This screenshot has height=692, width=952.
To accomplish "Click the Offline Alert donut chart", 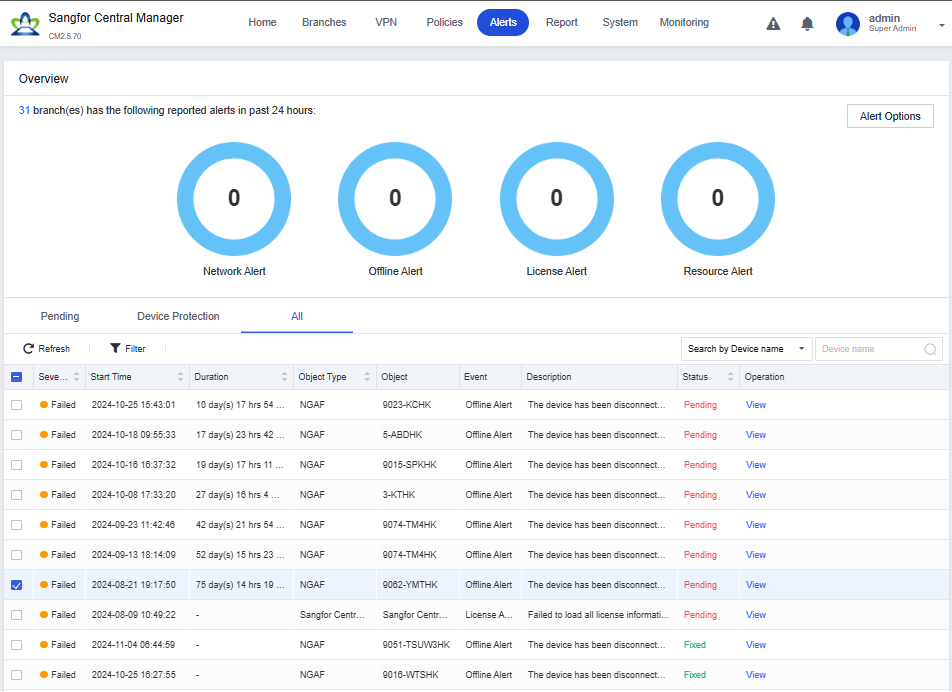I will click(x=395, y=198).
